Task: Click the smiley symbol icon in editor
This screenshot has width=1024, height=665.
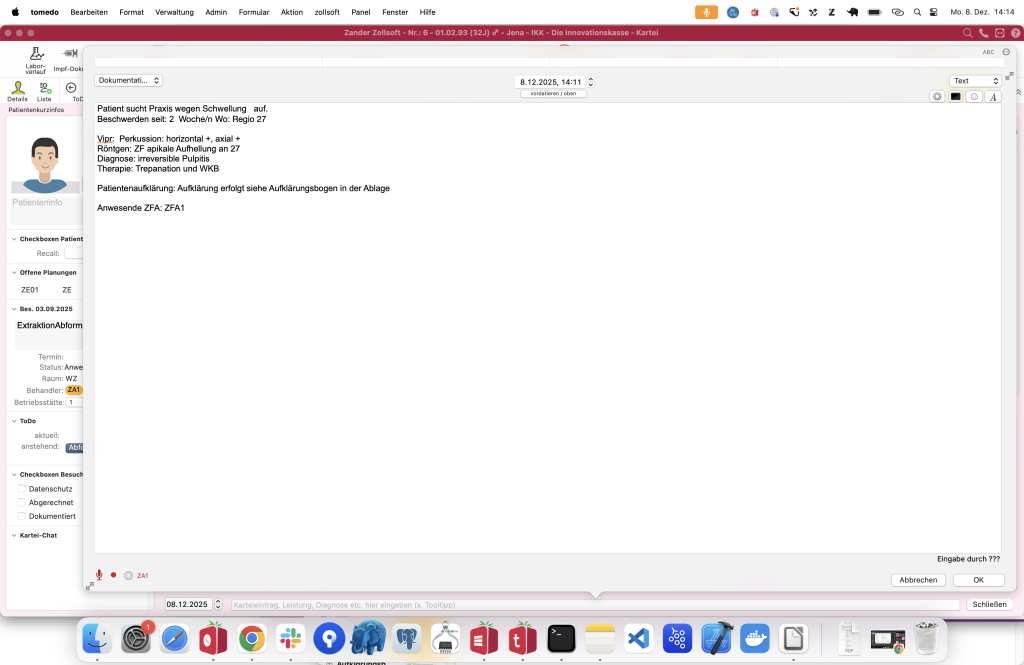Action: [974, 97]
